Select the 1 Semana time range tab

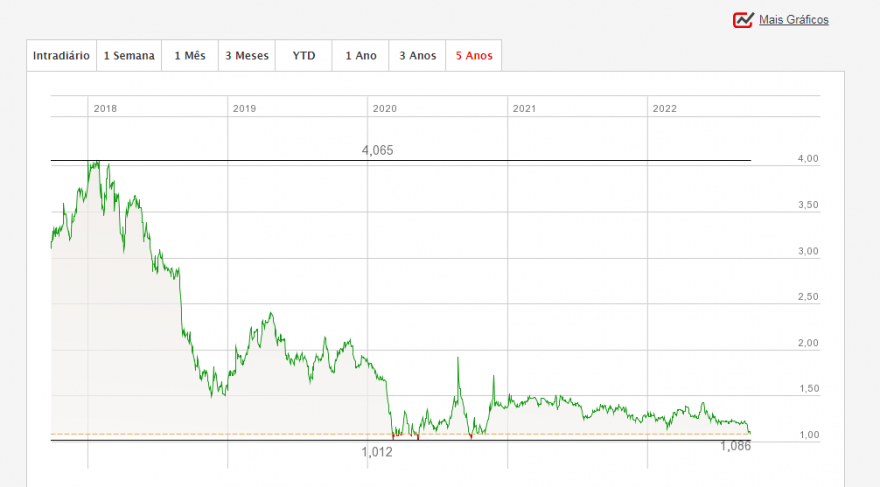(129, 56)
